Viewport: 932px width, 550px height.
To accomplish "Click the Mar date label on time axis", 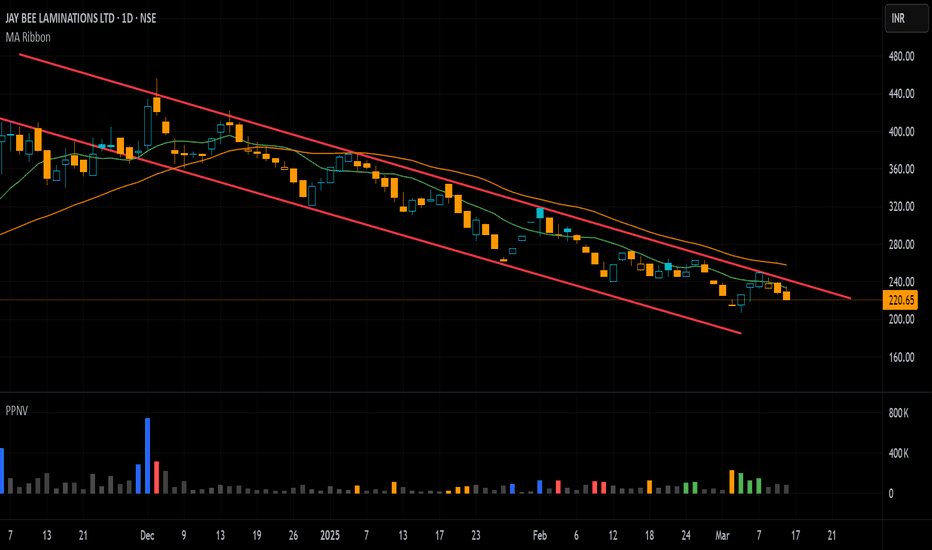I will (722, 536).
